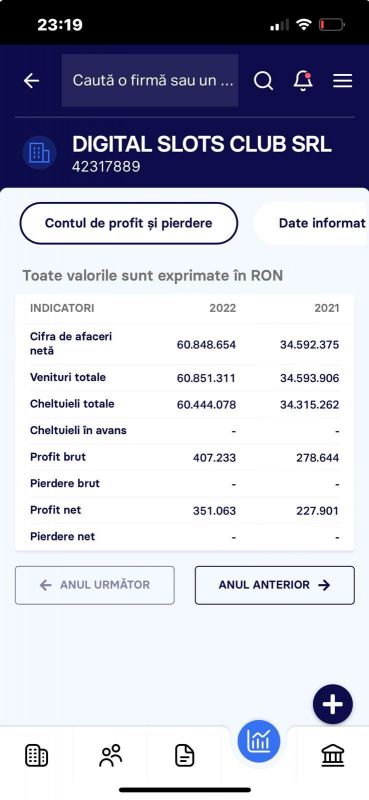The image size is (369, 800).
Task: Select the Cifra de afaceri netă row
Action: tap(184, 344)
